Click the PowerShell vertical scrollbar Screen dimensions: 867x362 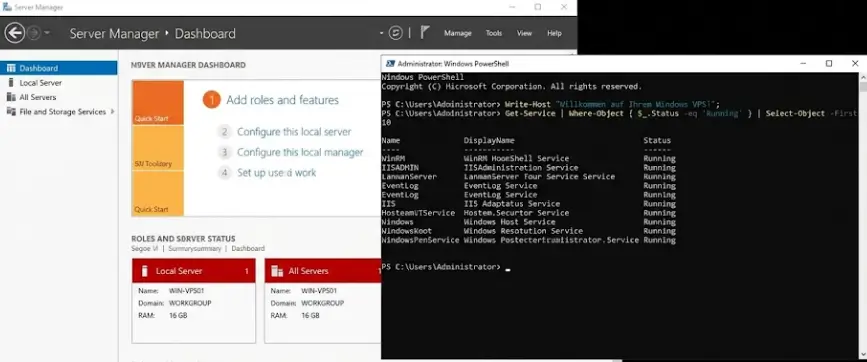click(x=863, y=216)
